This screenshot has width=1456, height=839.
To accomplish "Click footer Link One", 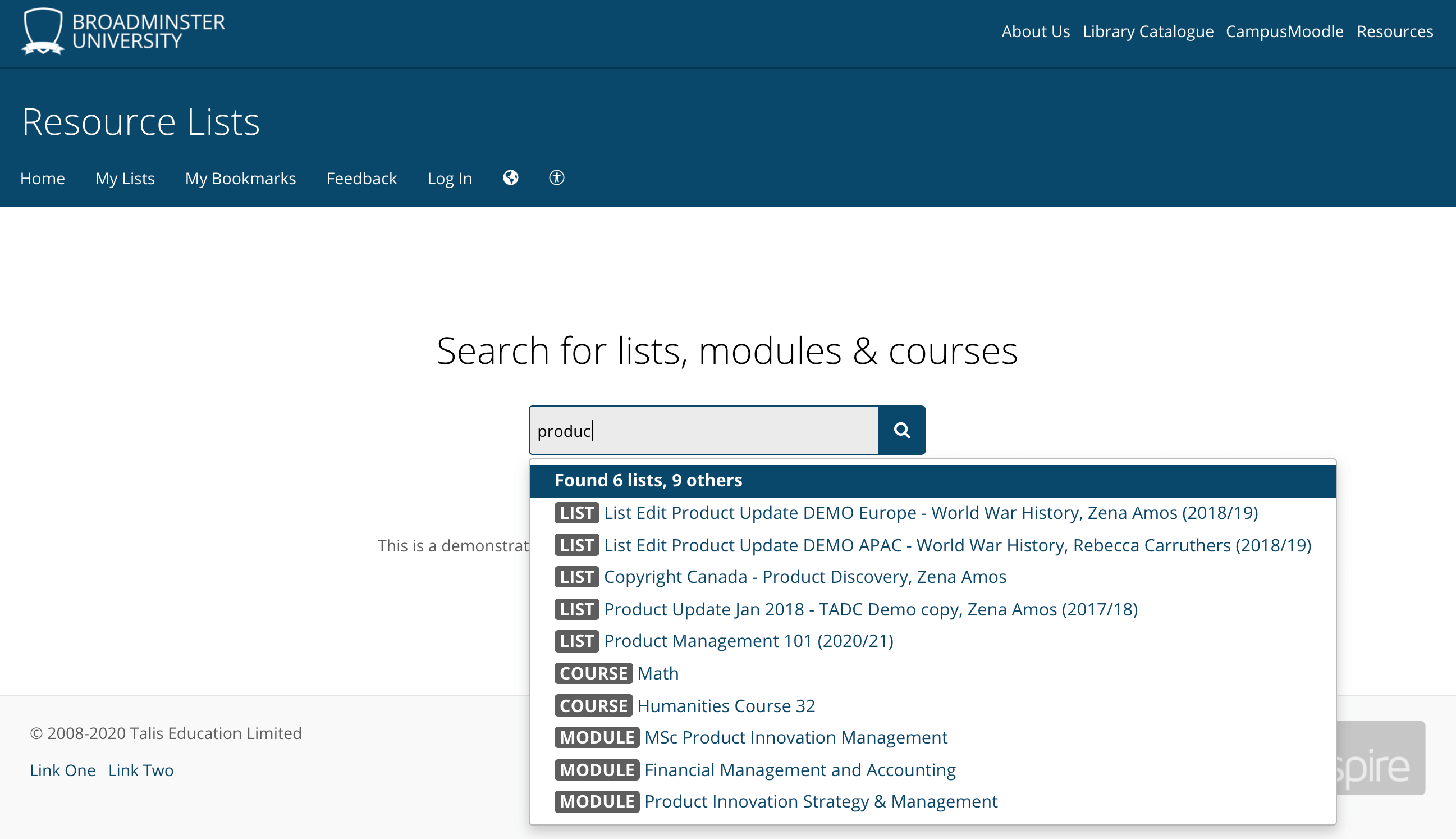I will pos(63,770).
